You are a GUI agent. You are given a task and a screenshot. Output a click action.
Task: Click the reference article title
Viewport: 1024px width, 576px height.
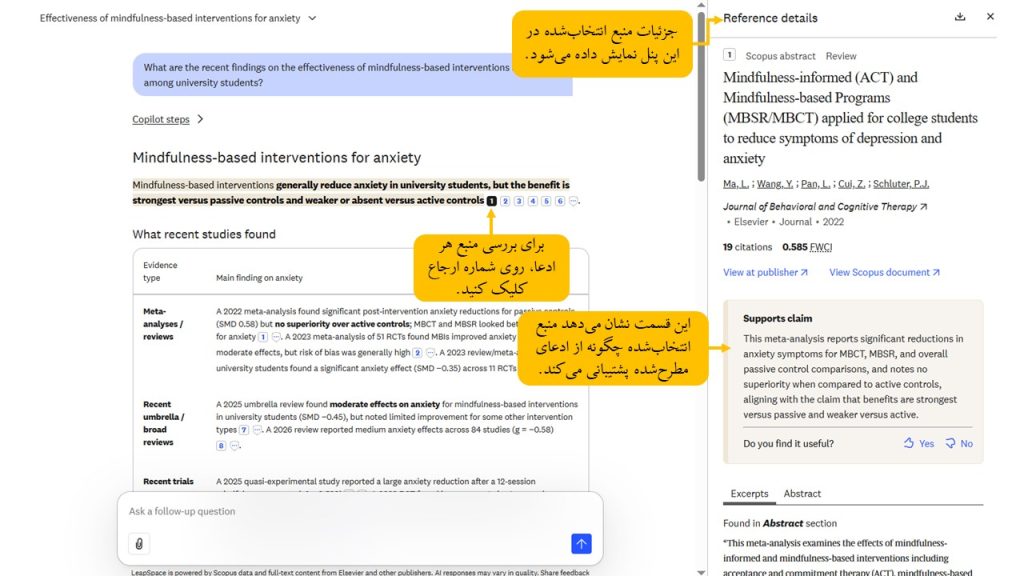(850, 118)
